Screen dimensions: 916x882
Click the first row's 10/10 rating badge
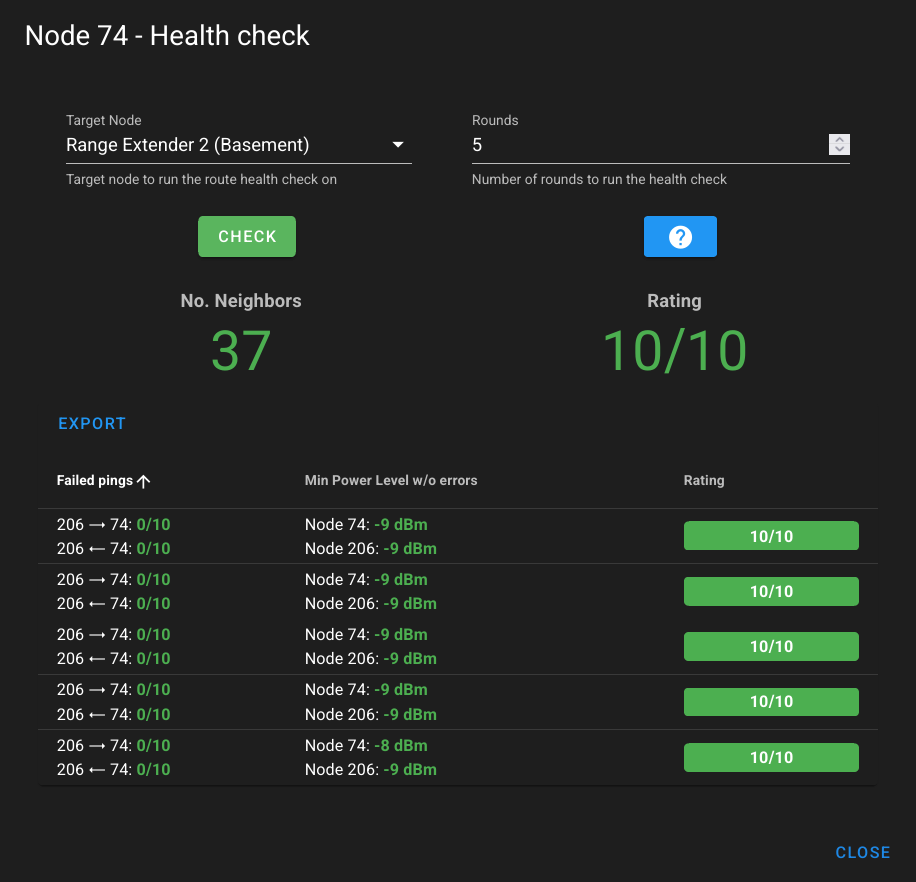point(770,536)
